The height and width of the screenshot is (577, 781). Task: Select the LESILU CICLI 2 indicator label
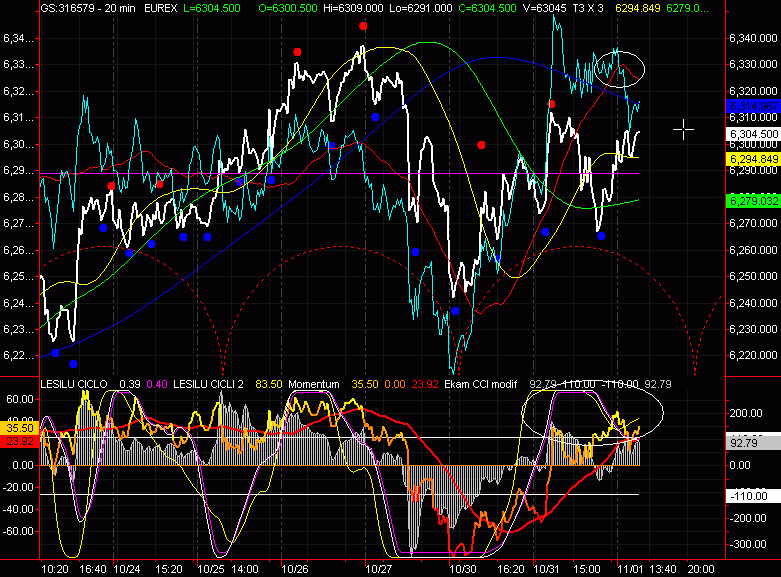pyautogui.click(x=212, y=384)
